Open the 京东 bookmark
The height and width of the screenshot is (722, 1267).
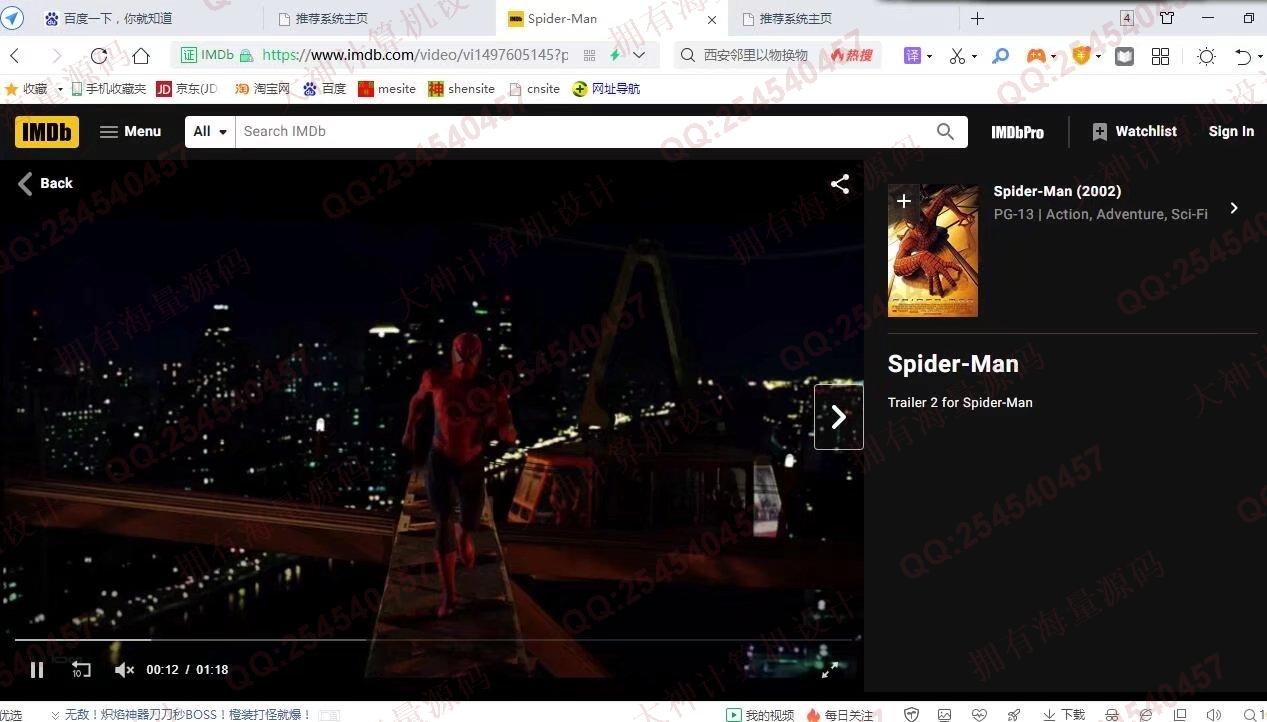tap(187, 89)
